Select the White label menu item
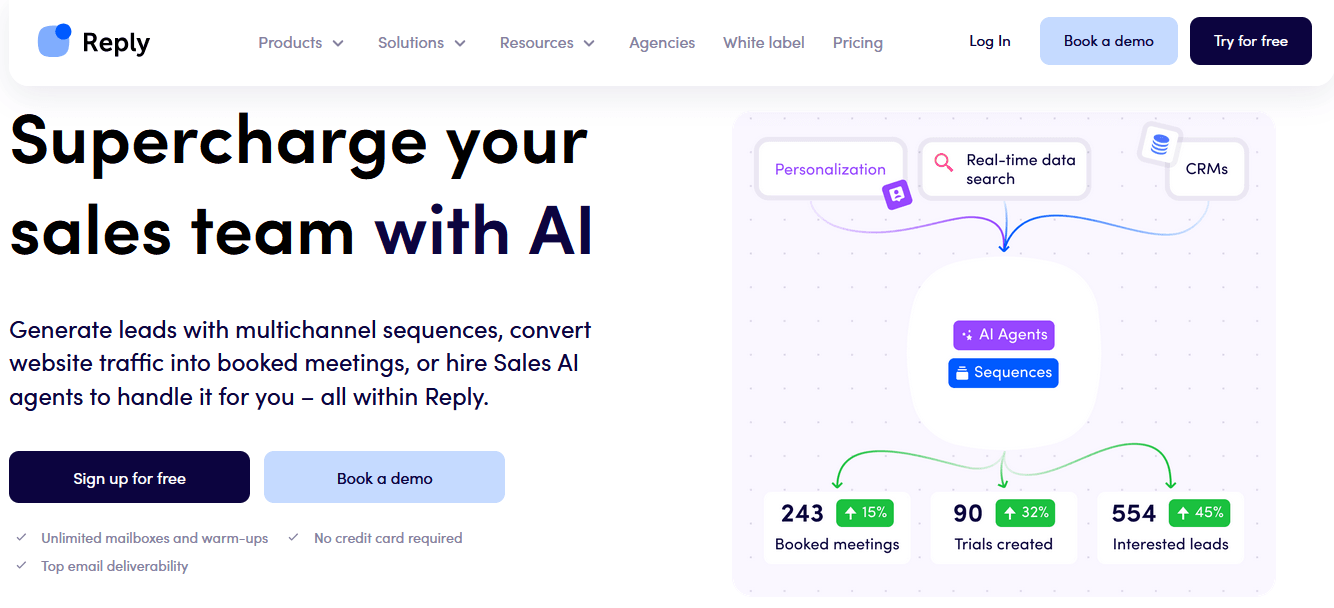 pyautogui.click(x=763, y=42)
